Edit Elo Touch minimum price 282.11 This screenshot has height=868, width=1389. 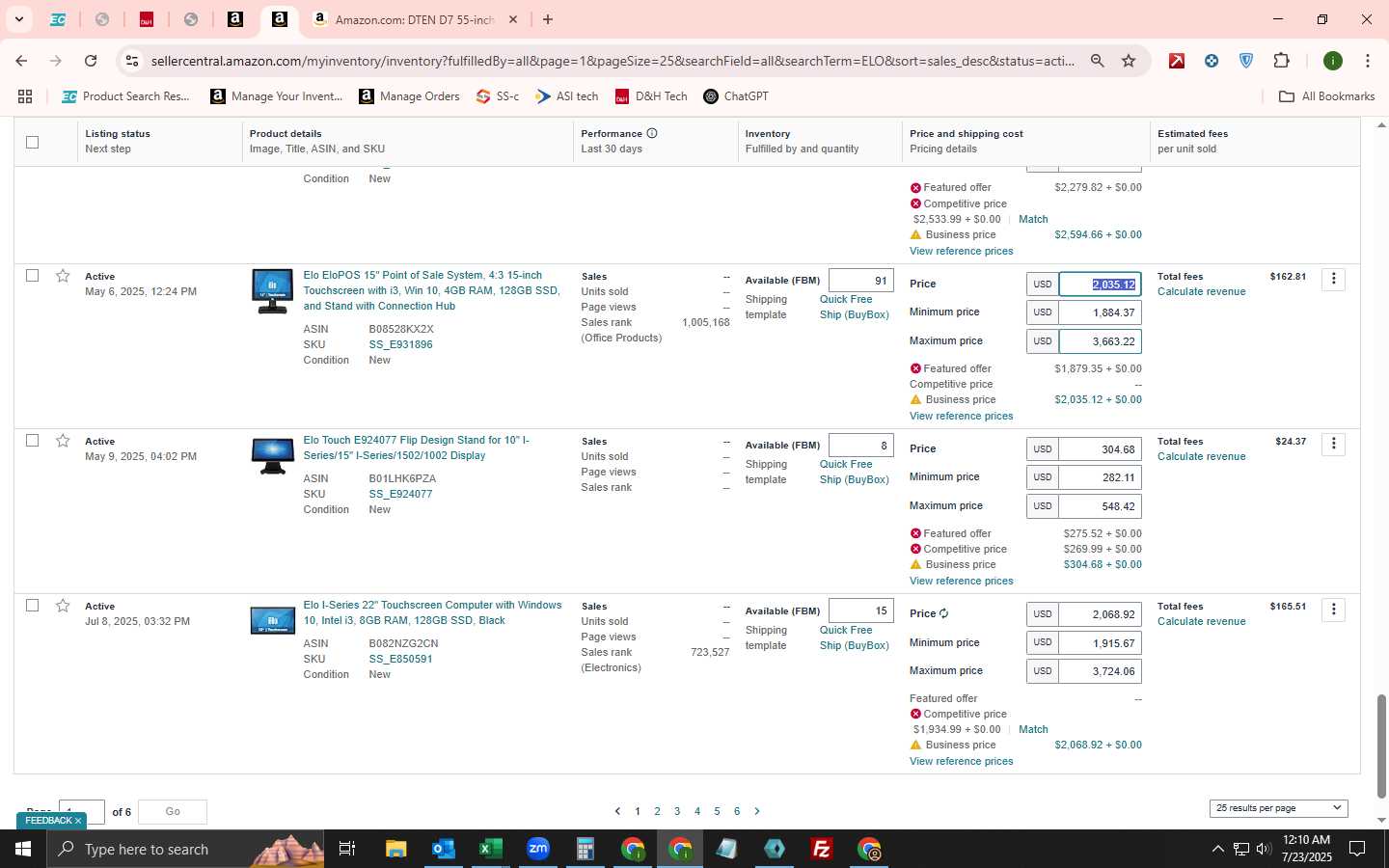(1100, 477)
